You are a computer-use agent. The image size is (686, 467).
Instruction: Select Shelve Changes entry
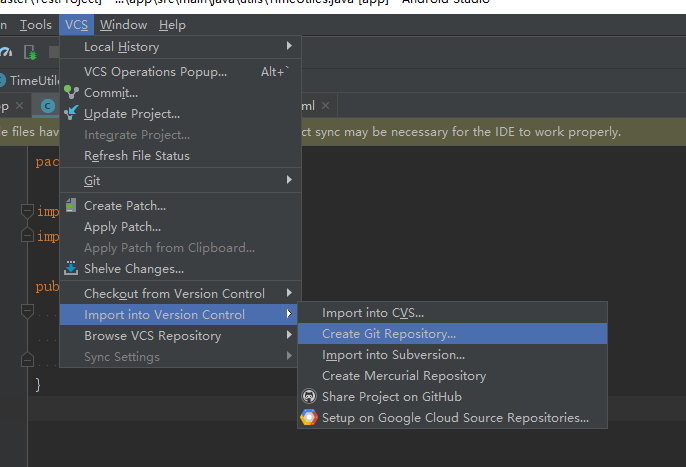click(x=180, y=269)
